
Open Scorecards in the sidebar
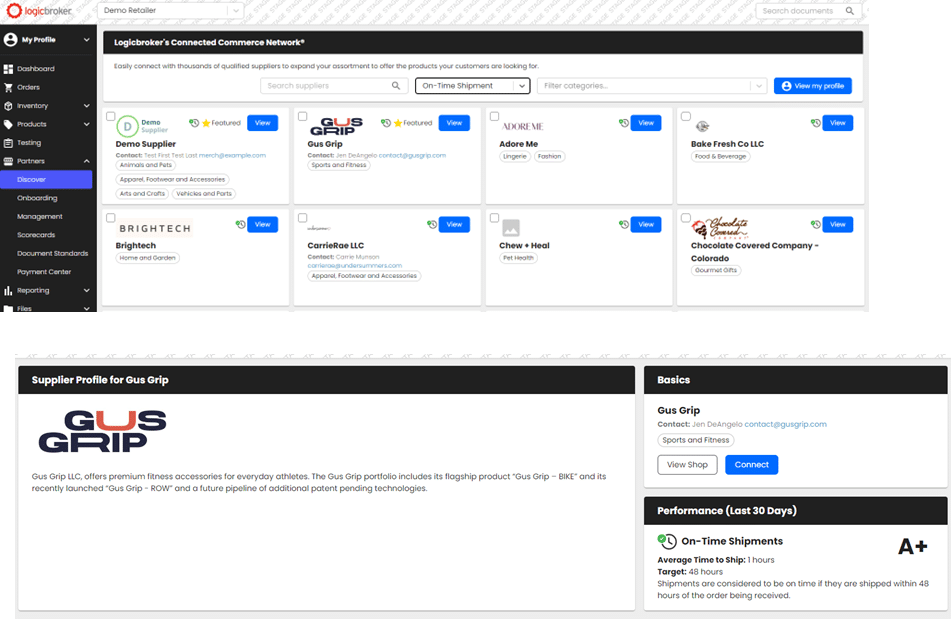coord(36,235)
